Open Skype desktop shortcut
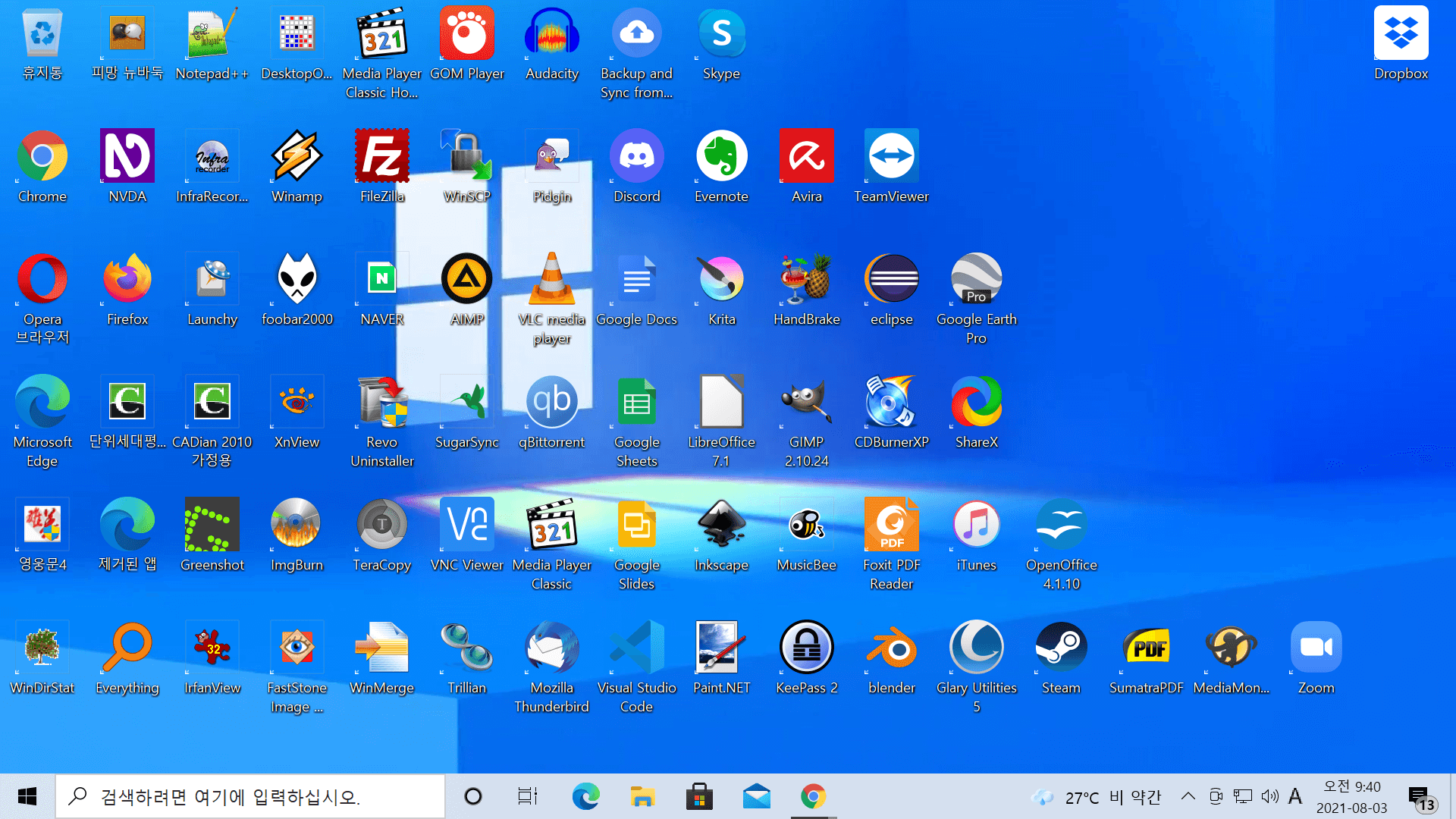The width and height of the screenshot is (1456, 819). click(x=721, y=44)
